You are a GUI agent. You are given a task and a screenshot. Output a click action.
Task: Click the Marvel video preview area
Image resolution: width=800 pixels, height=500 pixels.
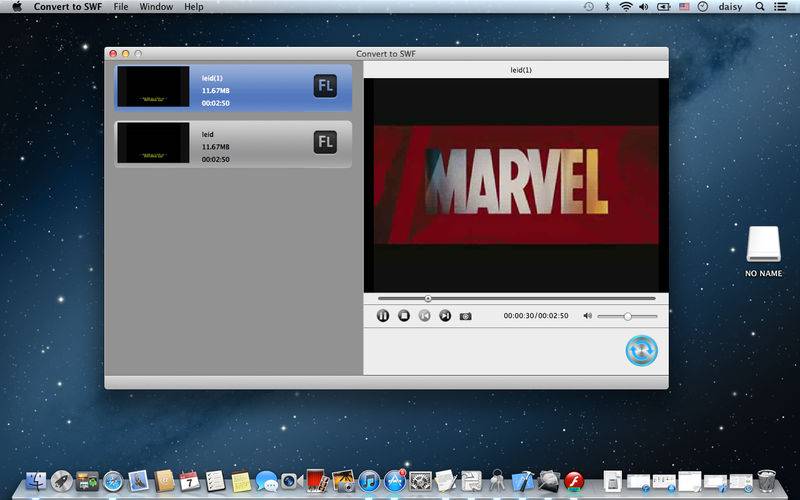pyautogui.click(x=516, y=185)
